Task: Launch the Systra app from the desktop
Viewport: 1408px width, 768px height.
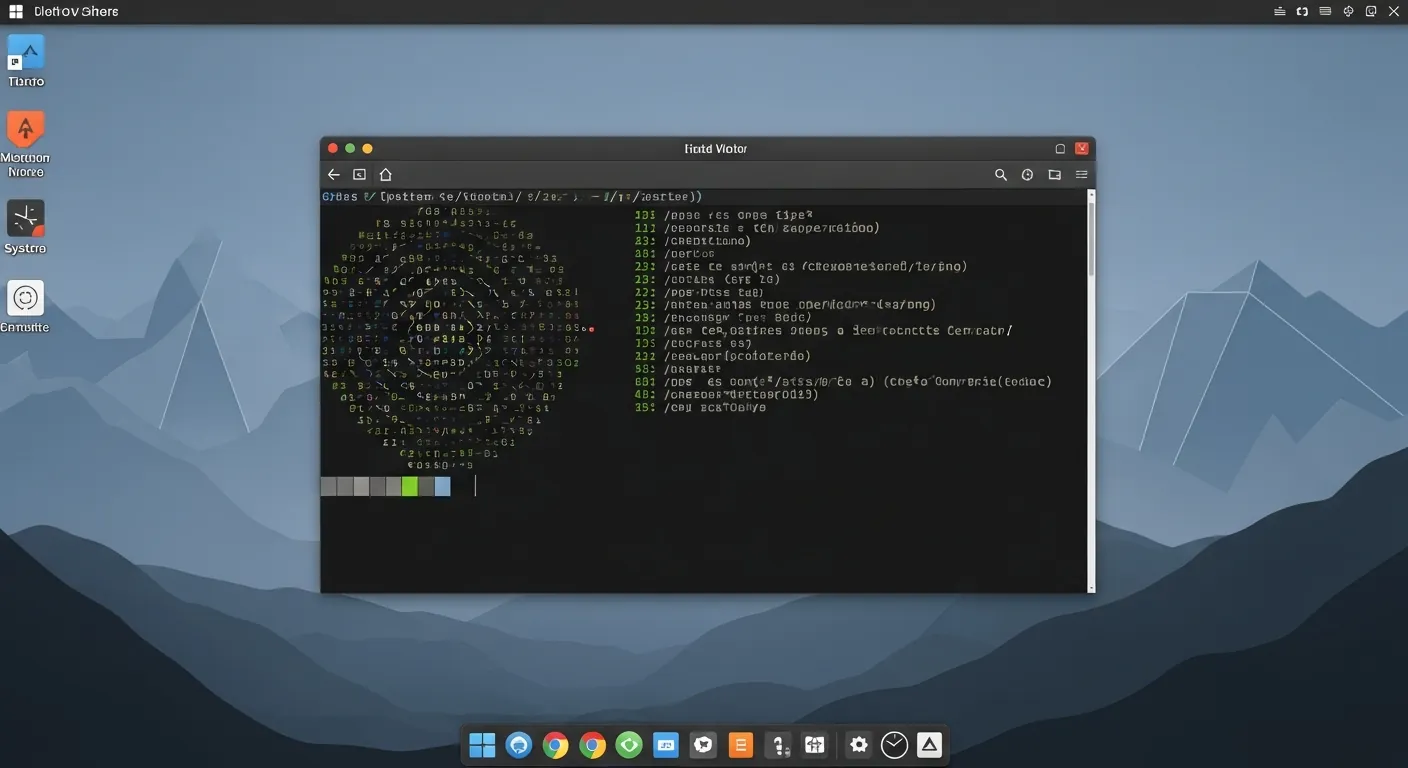Action: coord(25,218)
